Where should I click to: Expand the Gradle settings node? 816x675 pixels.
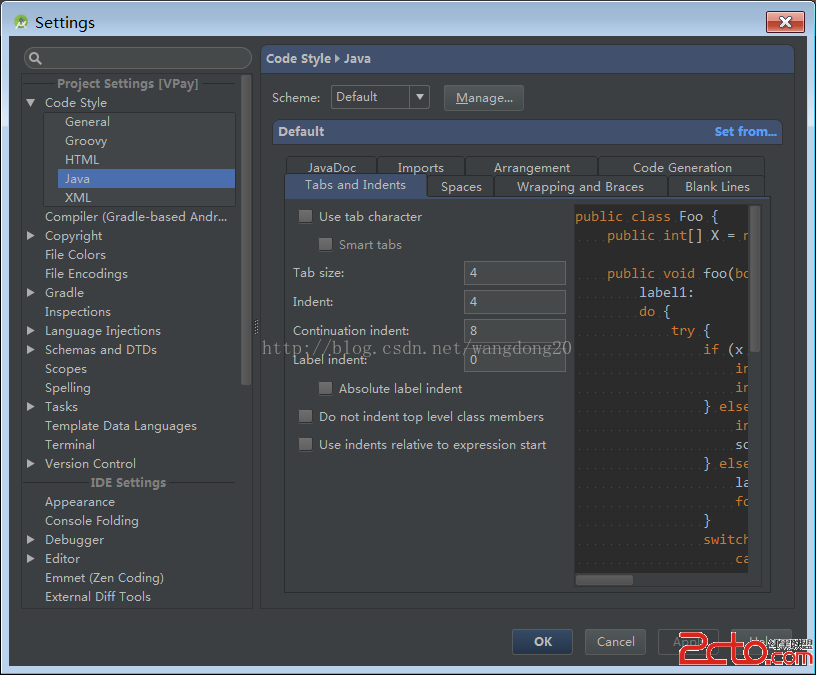(x=31, y=293)
